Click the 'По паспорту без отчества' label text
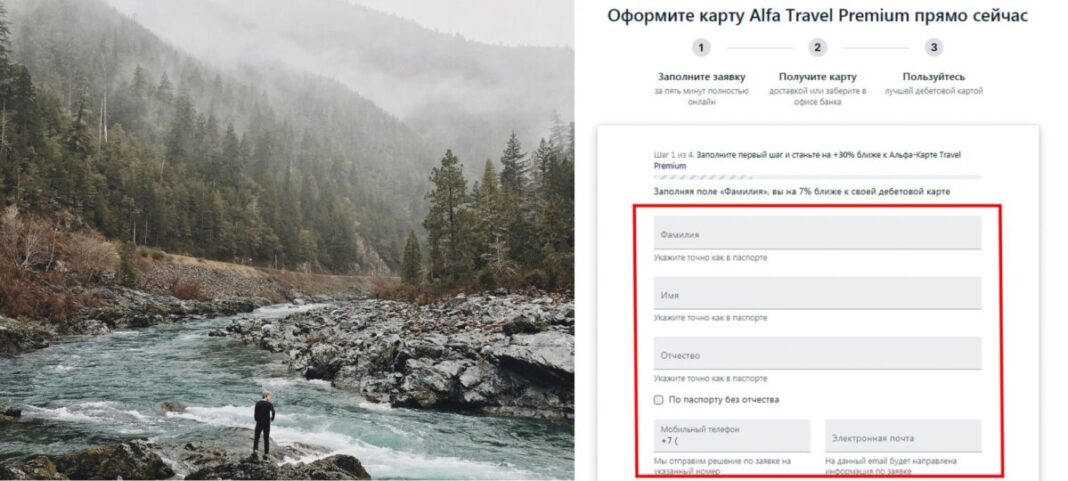 click(x=723, y=400)
